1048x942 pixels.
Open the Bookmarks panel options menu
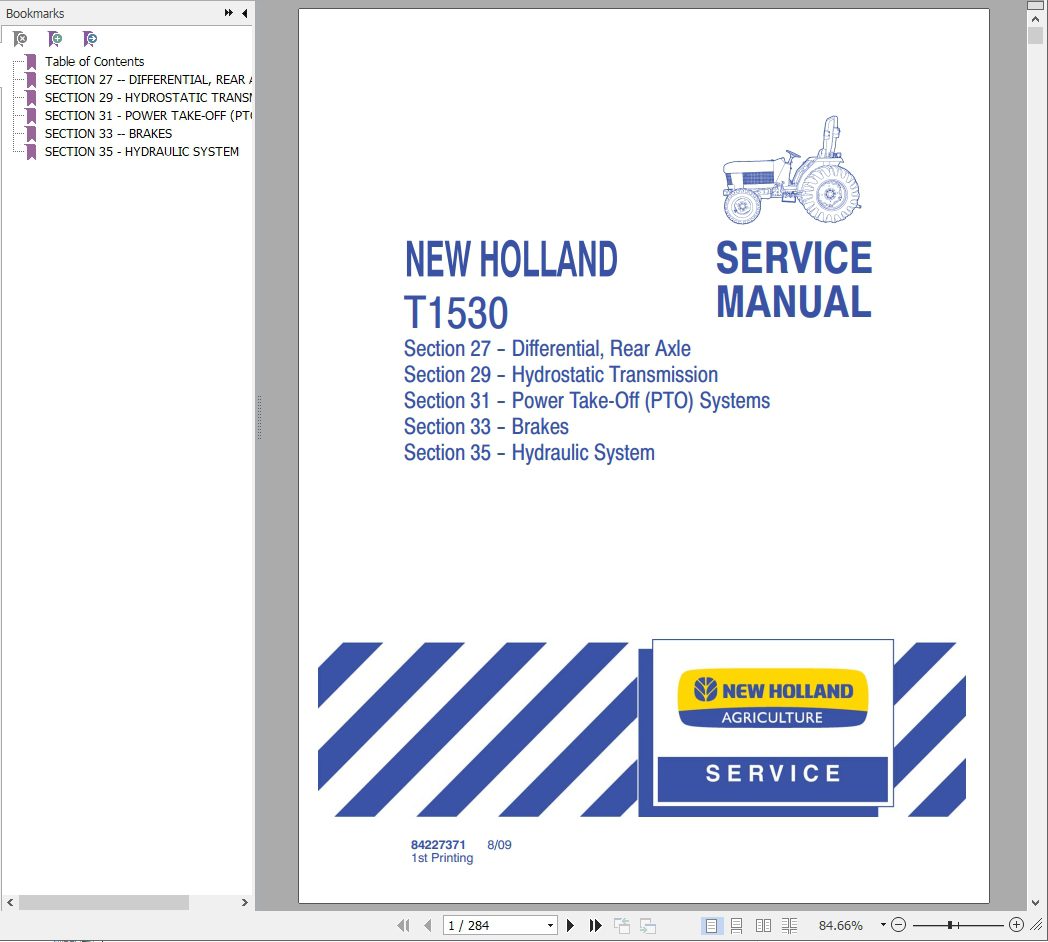point(227,13)
